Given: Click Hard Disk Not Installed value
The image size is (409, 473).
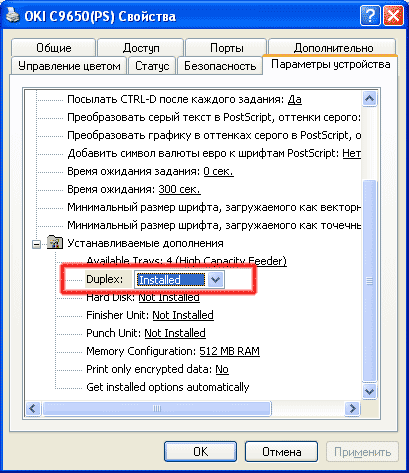Looking at the screenshot, I should pyautogui.click(x=169, y=297).
